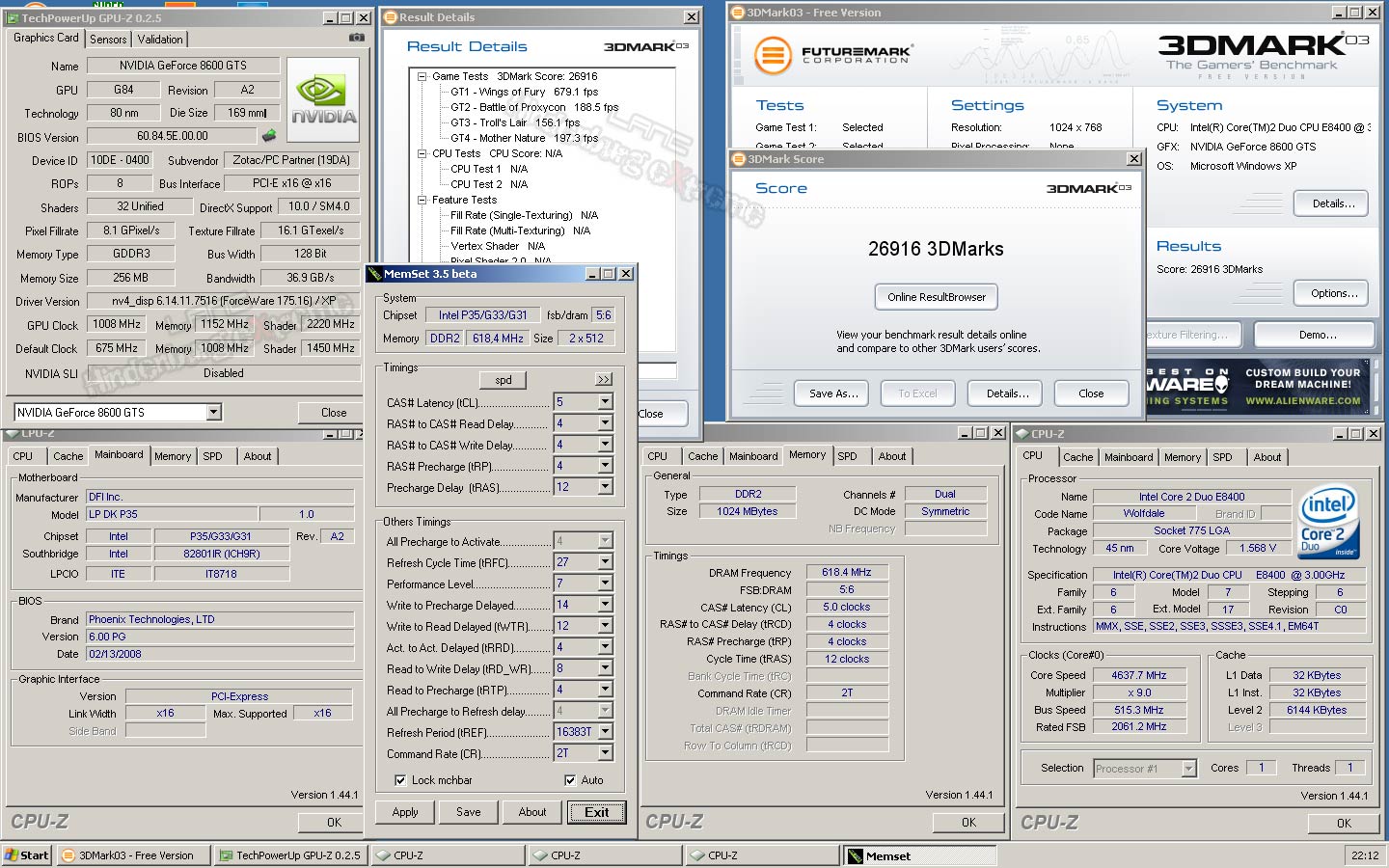Open RAS# to CAS# Read Delay dropdown
This screenshot has width=1389, height=868.
606,423
